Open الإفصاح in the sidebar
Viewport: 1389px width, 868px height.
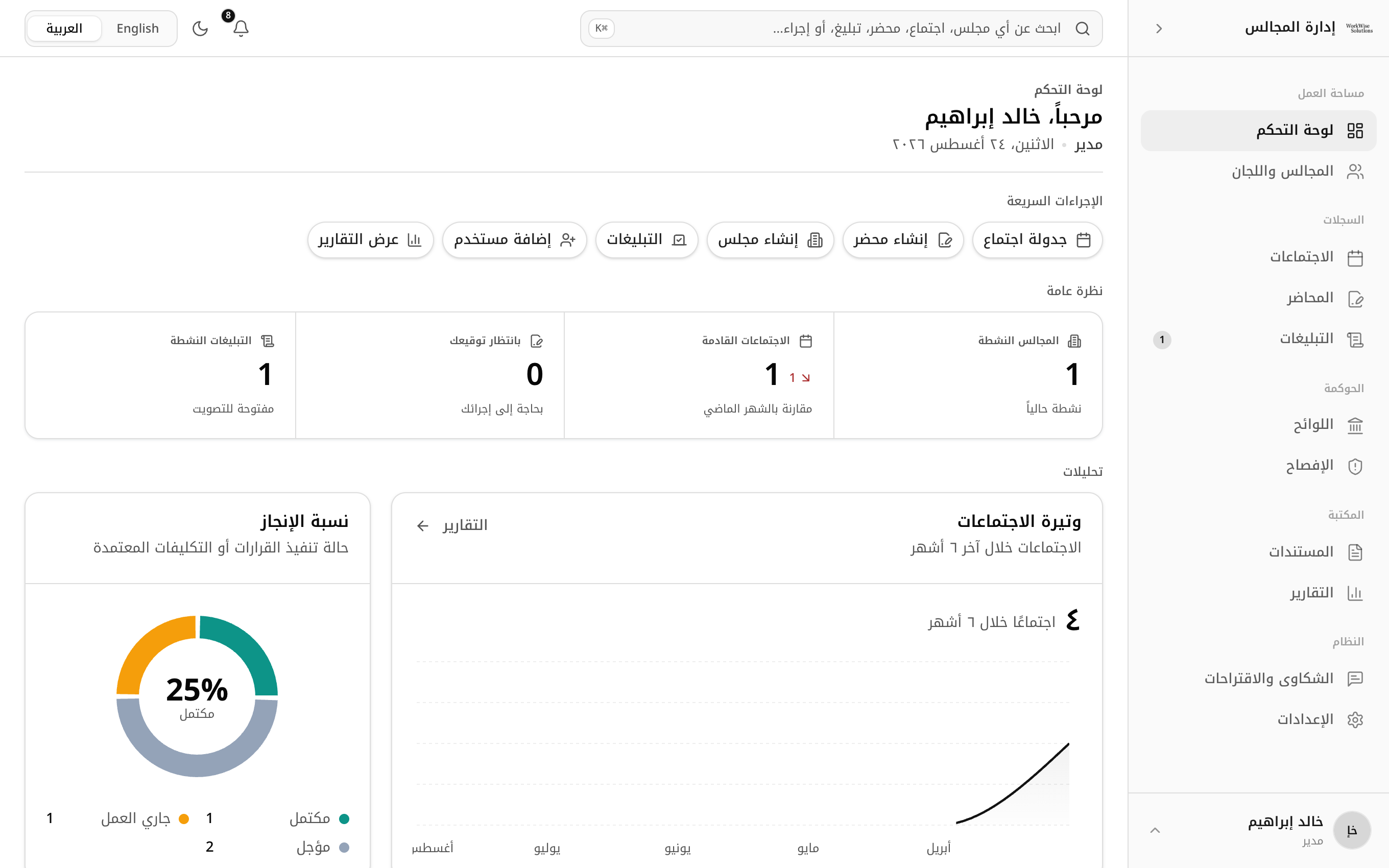tap(1258, 466)
